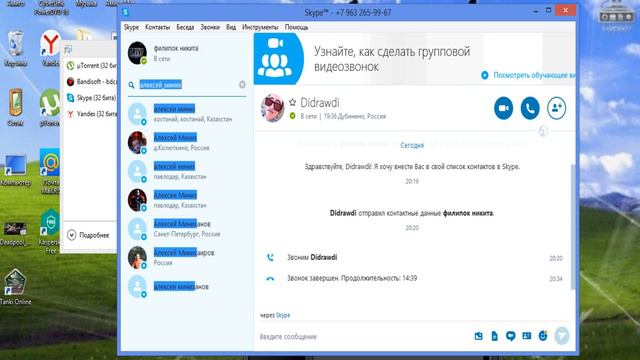The height and width of the screenshot is (360, 640).
Task: Open the через Skype link
Action: point(283,315)
